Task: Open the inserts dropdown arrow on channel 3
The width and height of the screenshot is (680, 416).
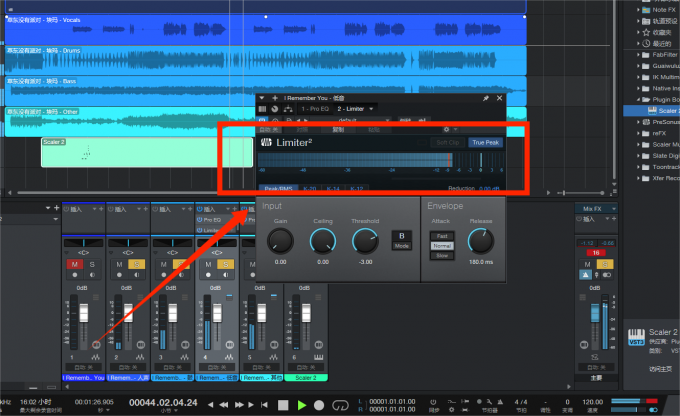Action: (183, 209)
